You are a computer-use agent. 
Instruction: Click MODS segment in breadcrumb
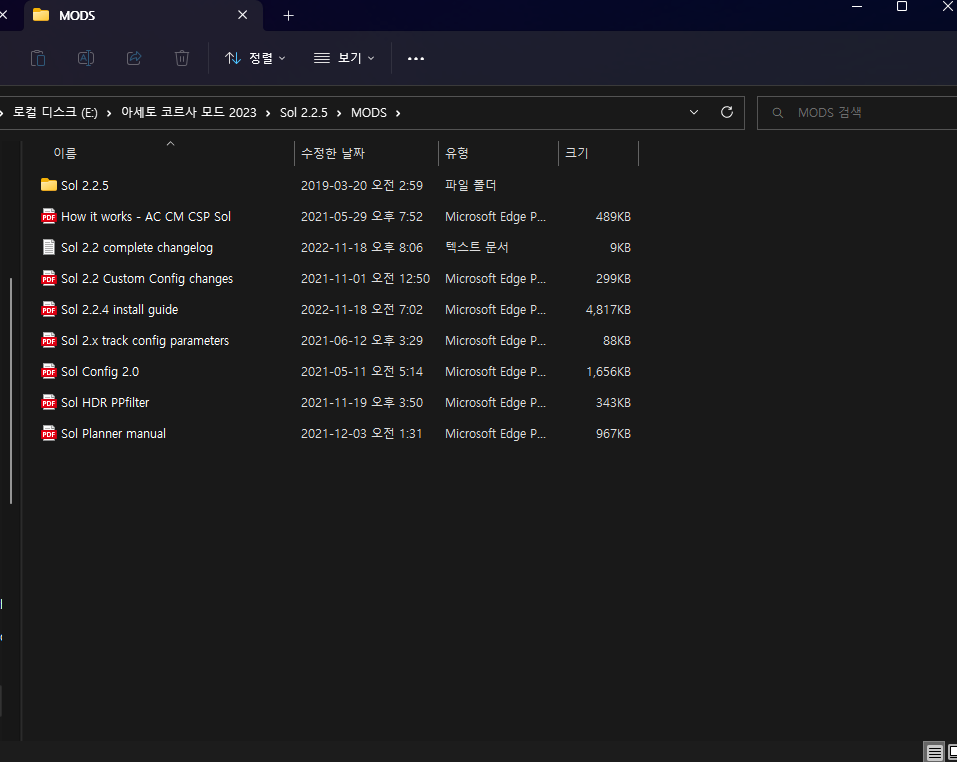(369, 113)
